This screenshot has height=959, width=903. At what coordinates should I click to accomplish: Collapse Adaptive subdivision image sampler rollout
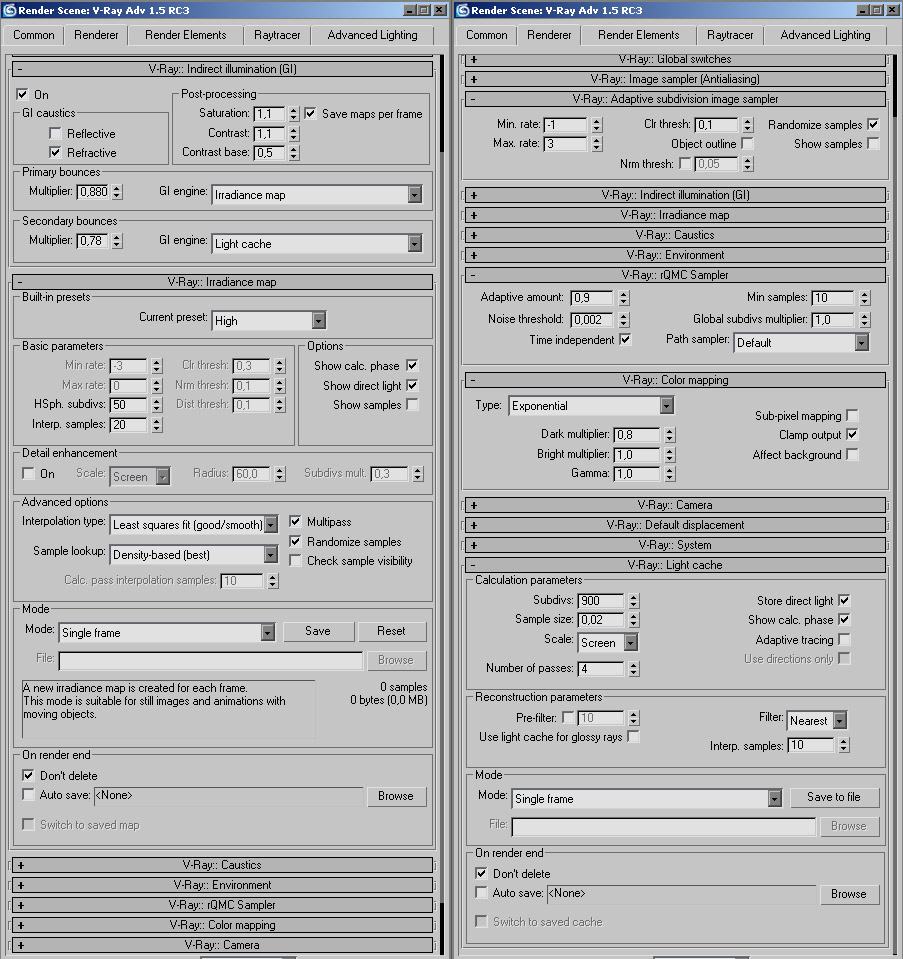675,99
